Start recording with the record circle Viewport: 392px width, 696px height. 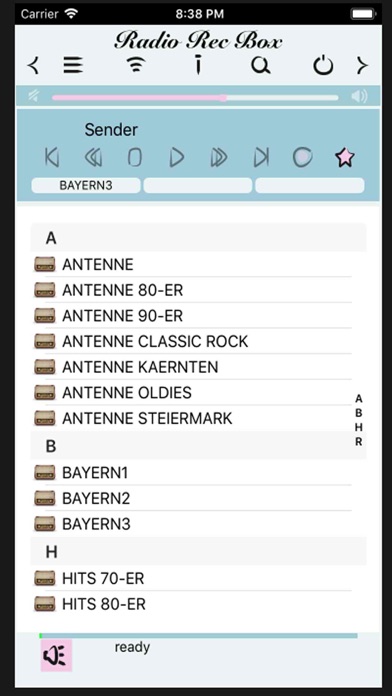coord(303,157)
